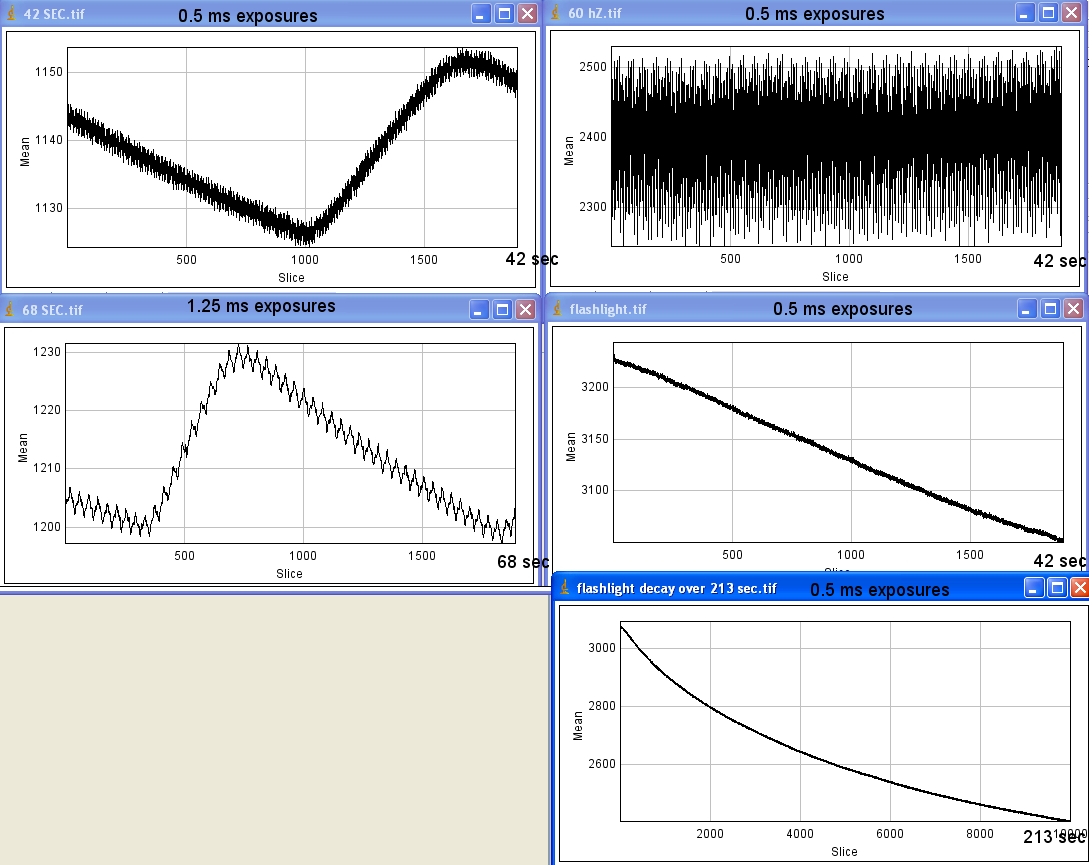This screenshot has height=865, width=1089.
Task: Close the flashlight decay over 213 sec.tif window
Action: coord(1078,587)
